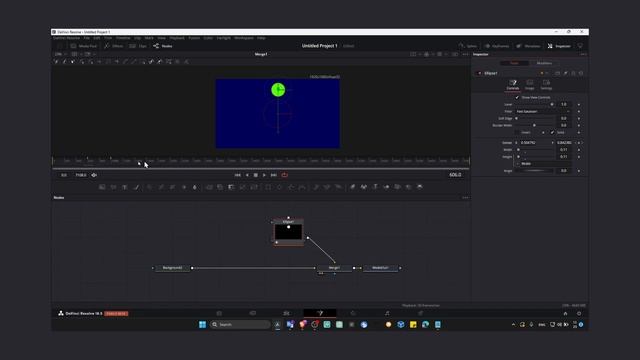Adjust the Level slider
This screenshot has height=360, width=640.
coord(534,104)
